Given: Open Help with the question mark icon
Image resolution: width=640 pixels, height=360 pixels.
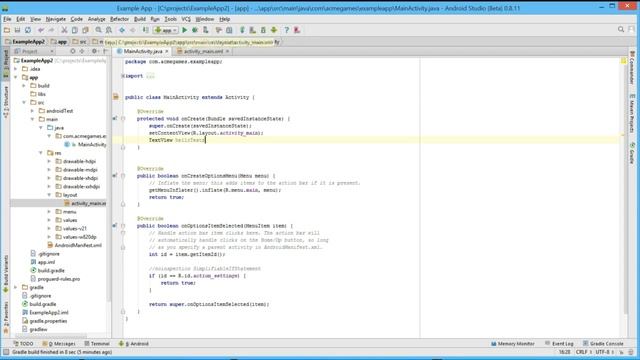Looking at the screenshot, I should tap(287, 30).
